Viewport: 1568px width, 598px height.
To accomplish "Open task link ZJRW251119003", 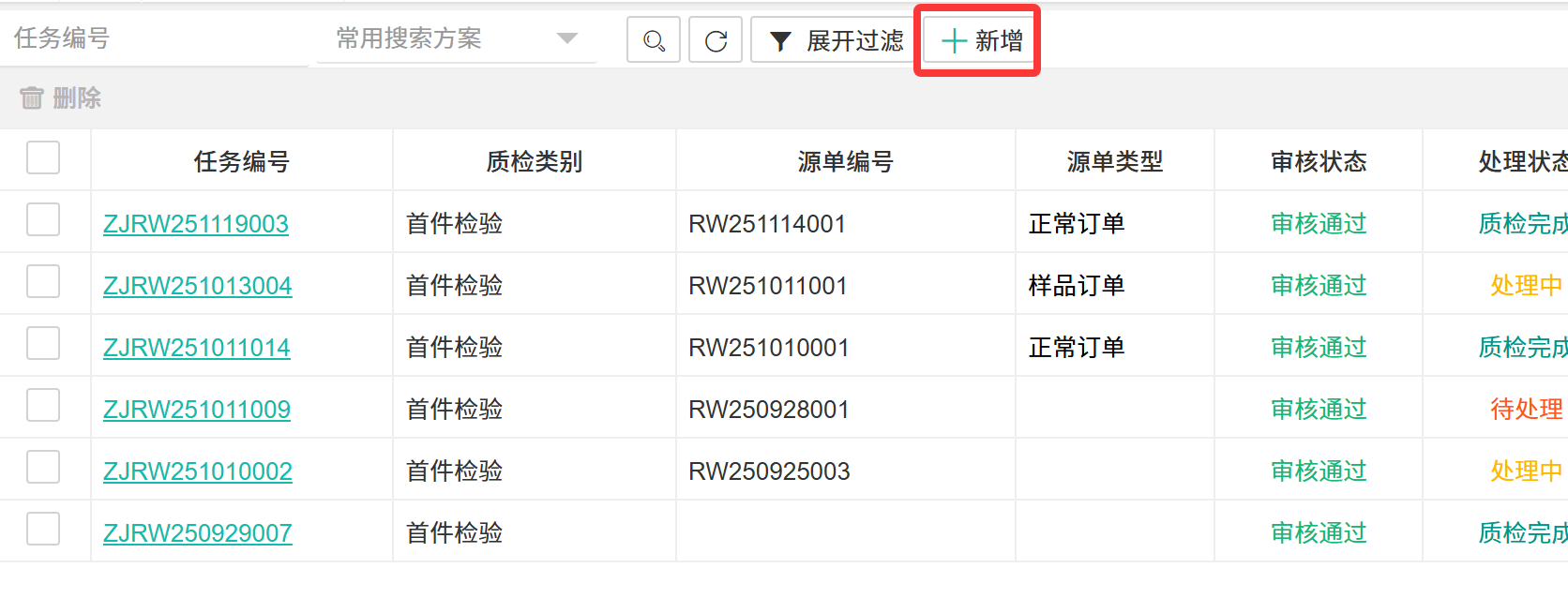I will pyautogui.click(x=196, y=224).
